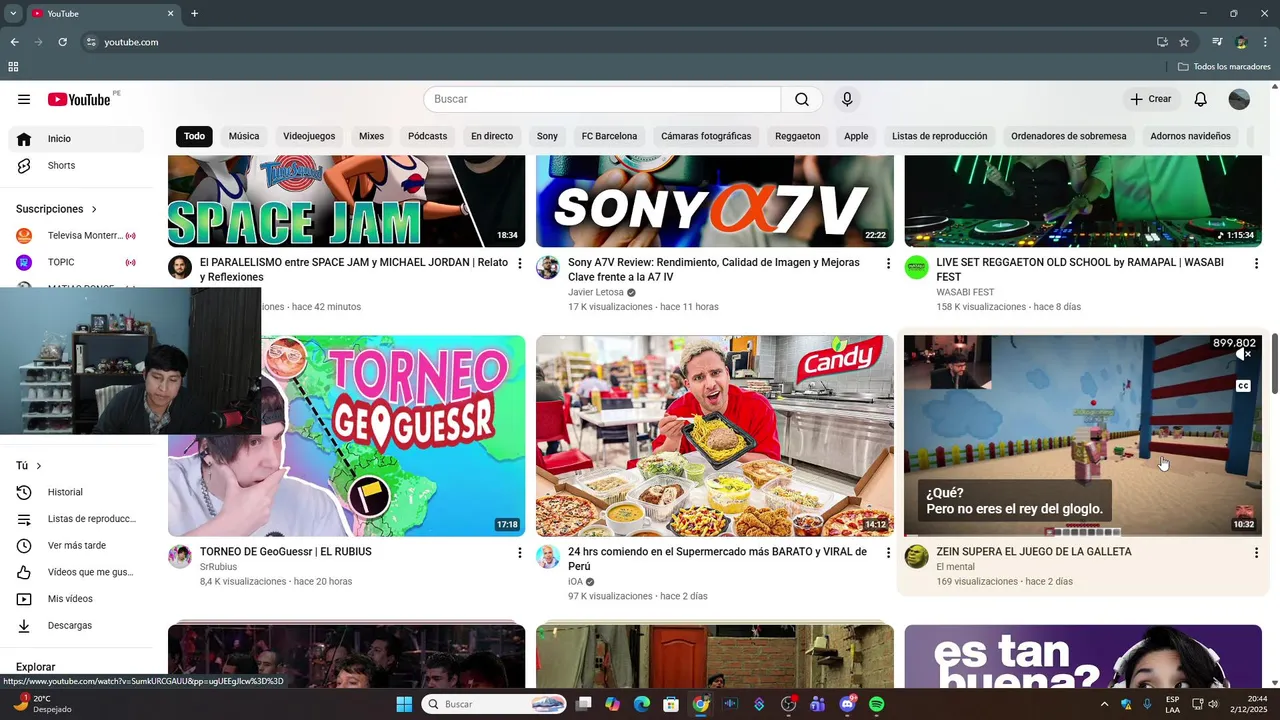Toggle CC subtitles on preview video
The width and height of the screenshot is (1280, 720).
pyautogui.click(x=1243, y=386)
